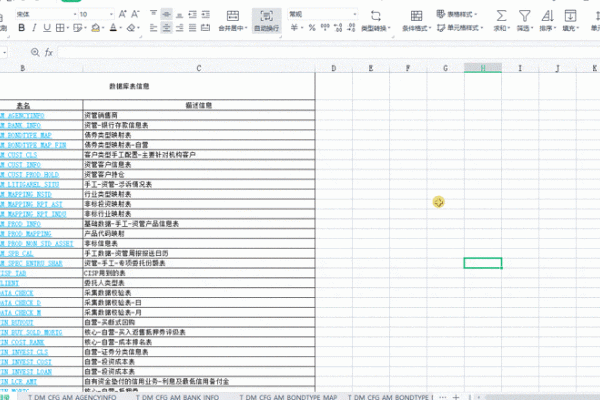Show more sheet tabs with ellipsis
Image resolution: width=600 pixels, height=400 pixels.
(442, 397)
